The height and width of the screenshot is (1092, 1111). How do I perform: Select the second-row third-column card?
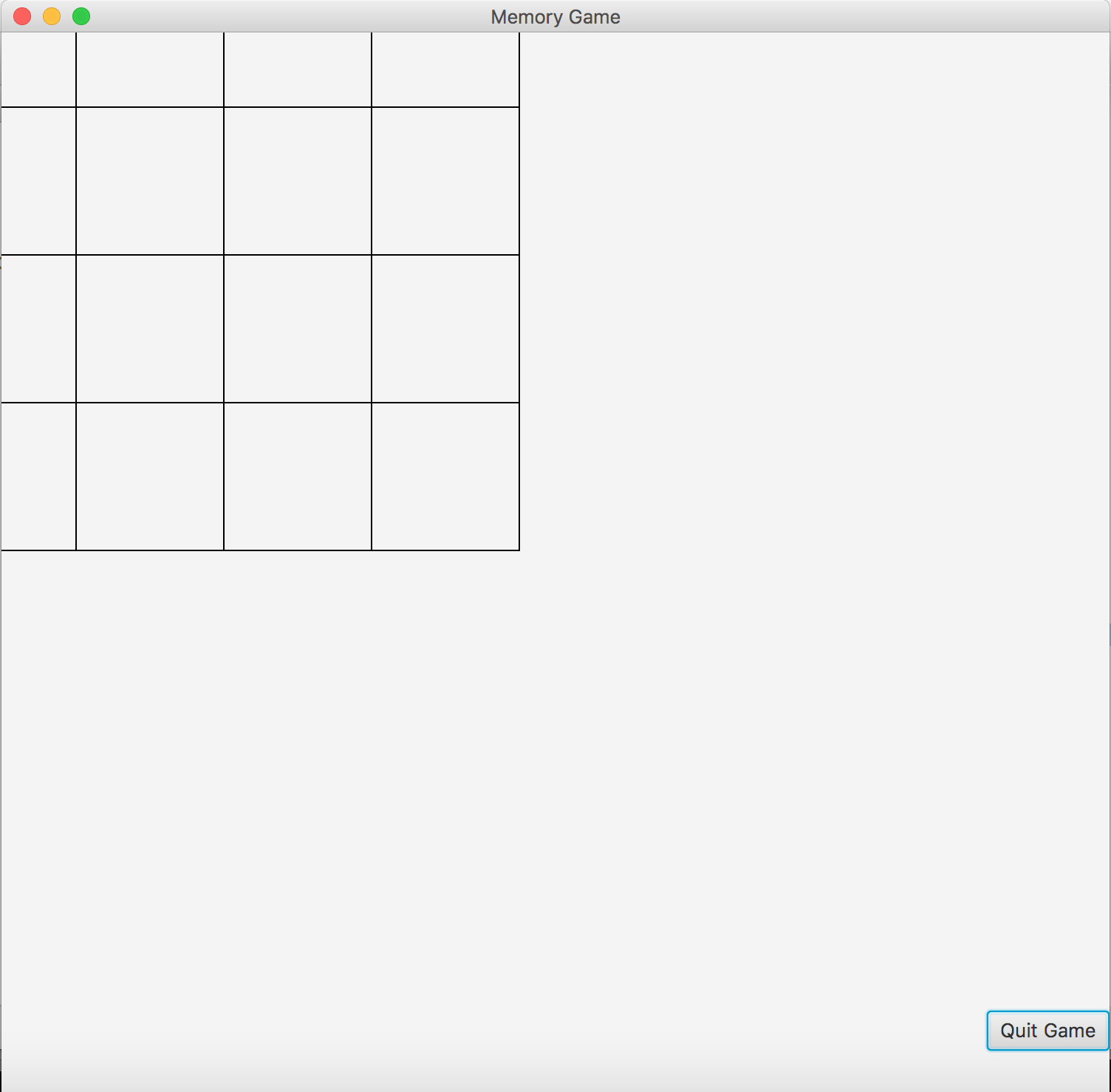coord(298,181)
